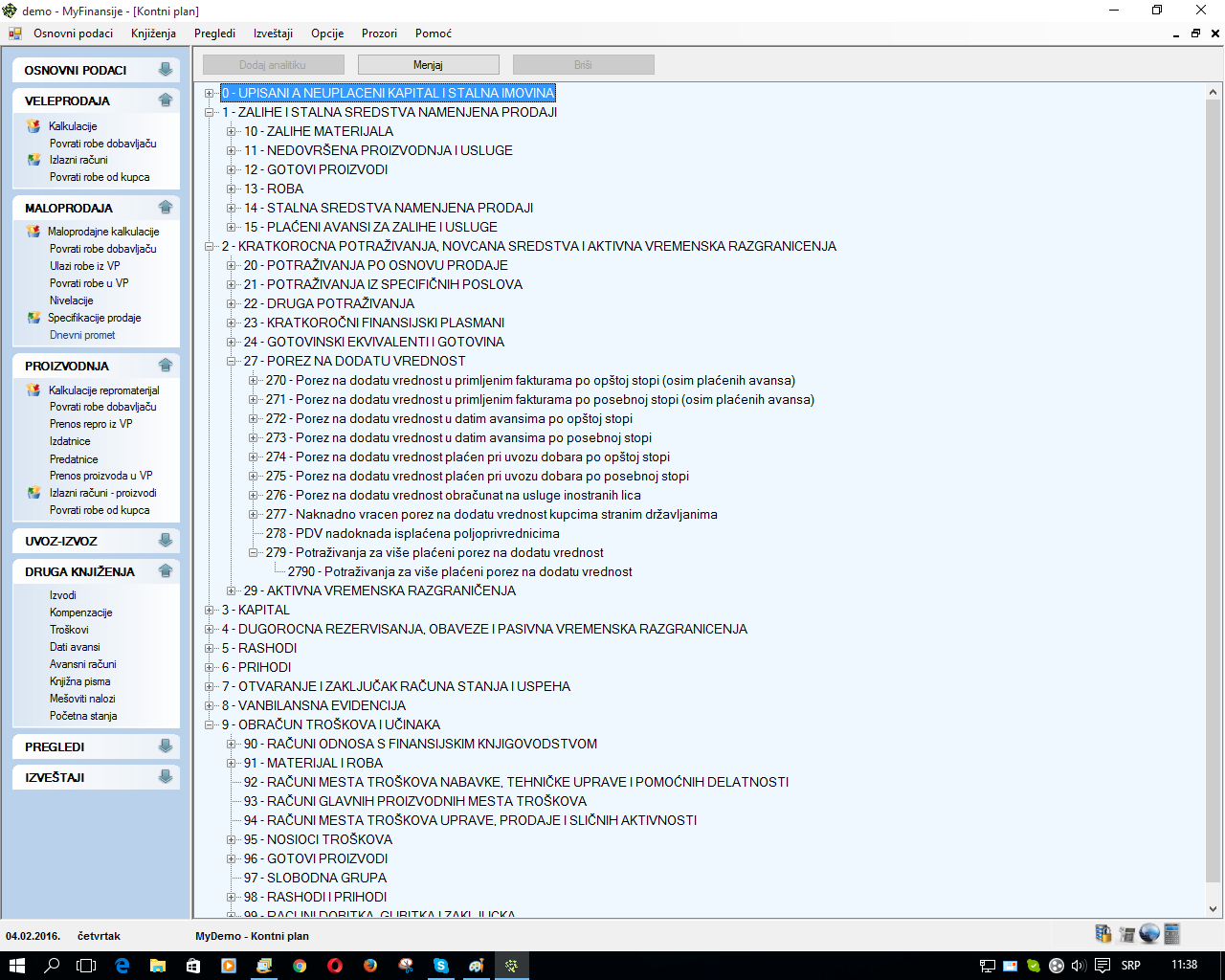Image resolution: width=1225 pixels, height=980 pixels.
Task: Open the calculator icon in status bar
Action: click(x=1172, y=934)
